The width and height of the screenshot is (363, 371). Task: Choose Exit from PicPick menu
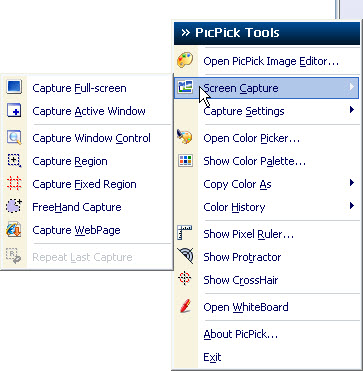point(266,357)
